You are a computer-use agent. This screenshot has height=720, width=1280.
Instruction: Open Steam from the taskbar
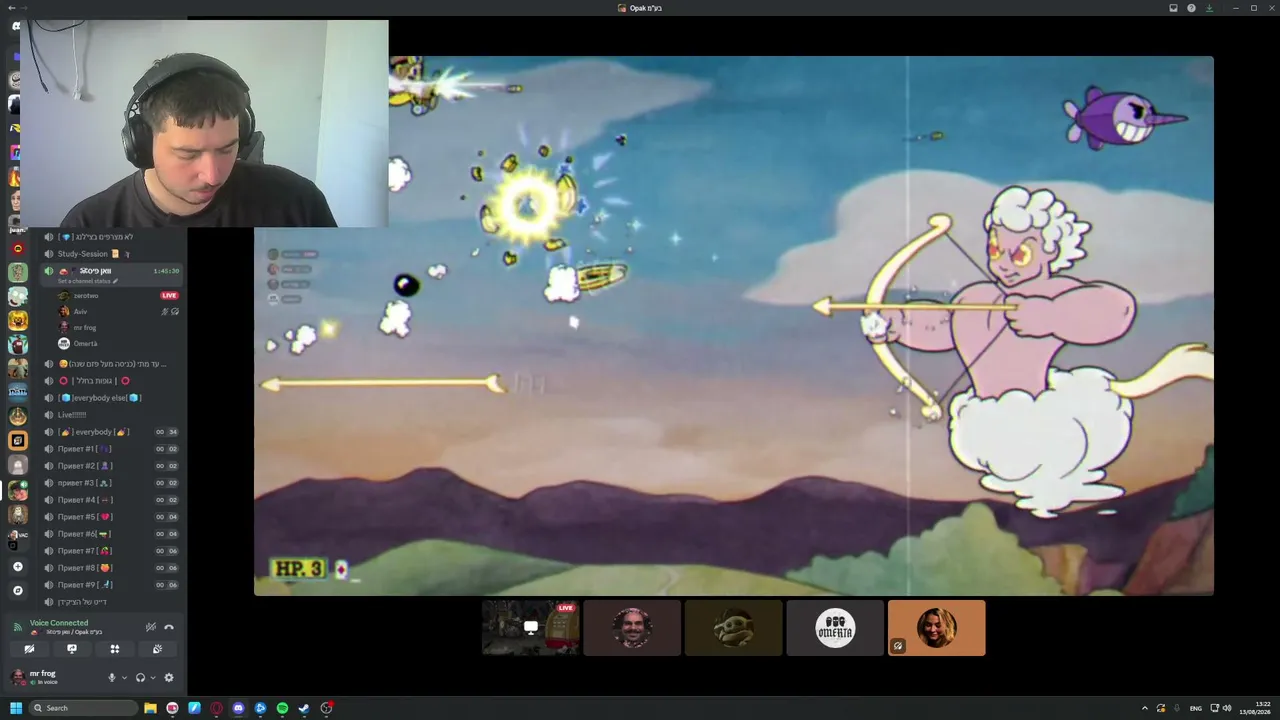coord(304,708)
